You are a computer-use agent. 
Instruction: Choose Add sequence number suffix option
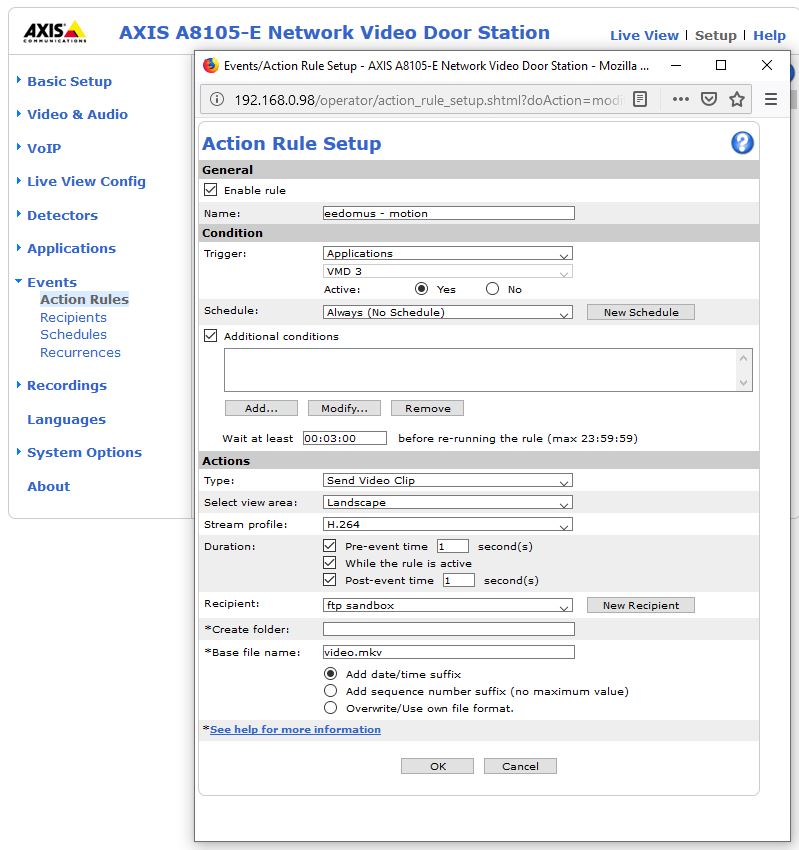(330, 691)
